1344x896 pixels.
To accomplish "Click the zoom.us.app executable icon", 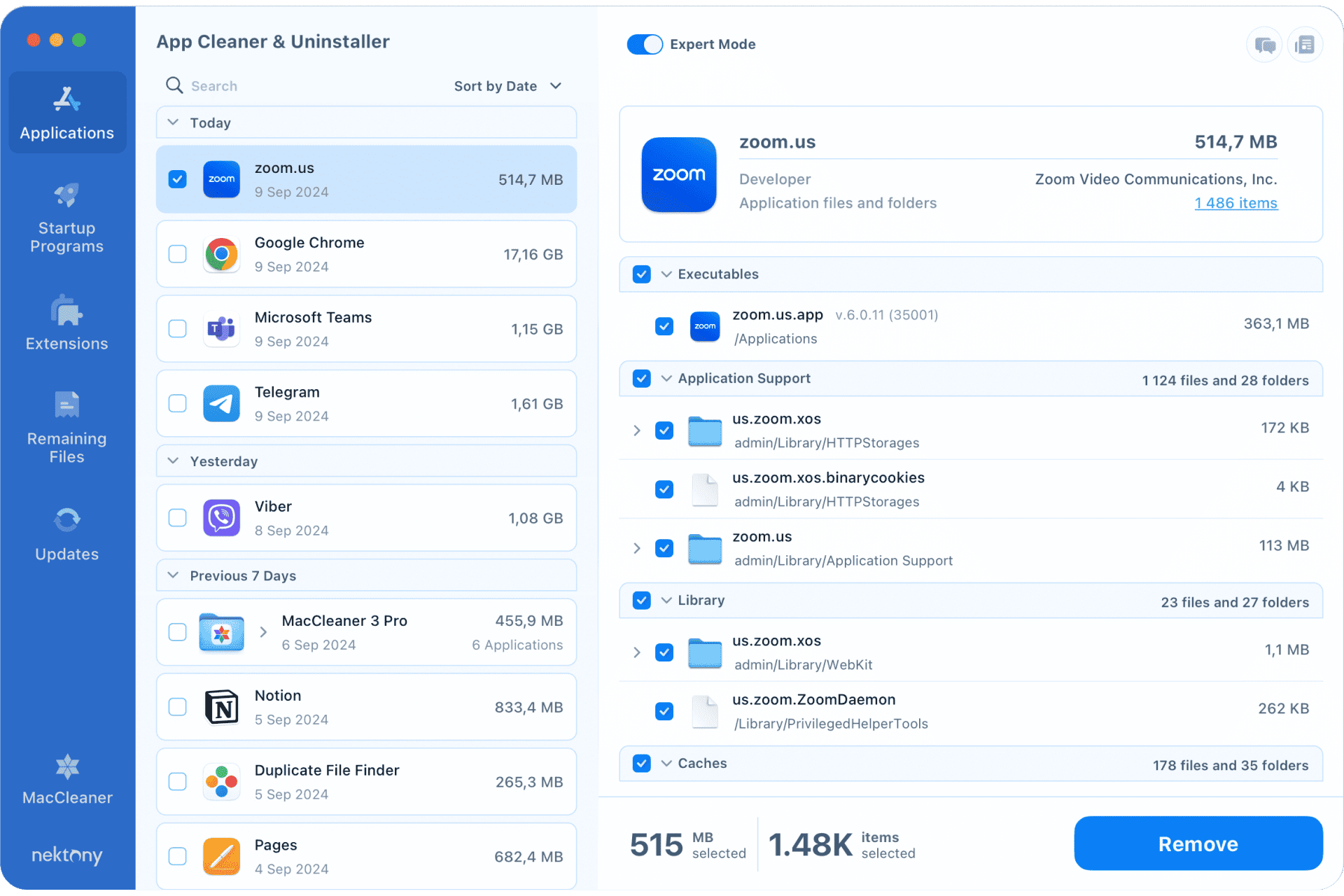I will 705,326.
